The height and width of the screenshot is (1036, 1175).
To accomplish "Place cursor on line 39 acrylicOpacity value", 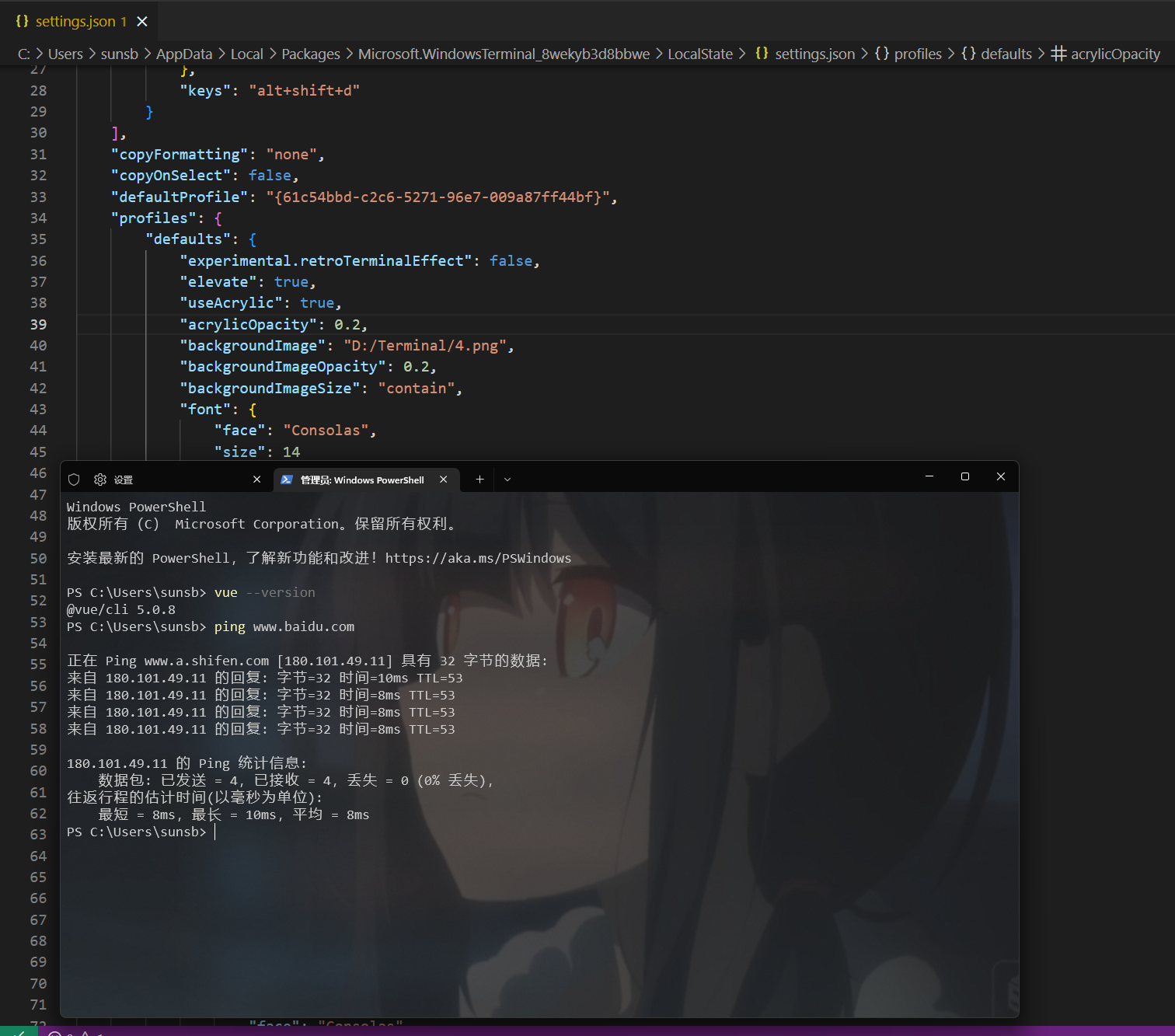I will point(348,325).
